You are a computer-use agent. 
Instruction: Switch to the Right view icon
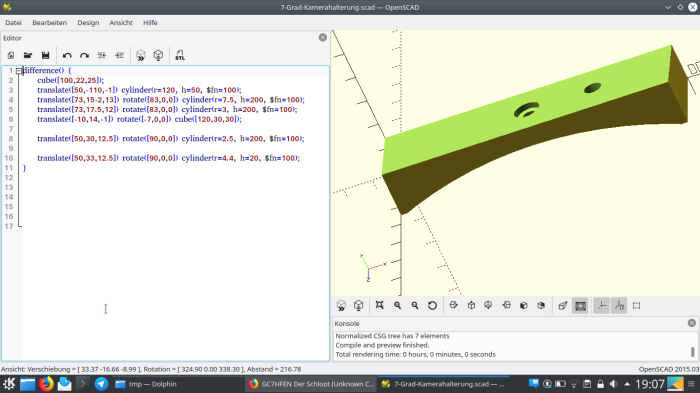(454, 305)
